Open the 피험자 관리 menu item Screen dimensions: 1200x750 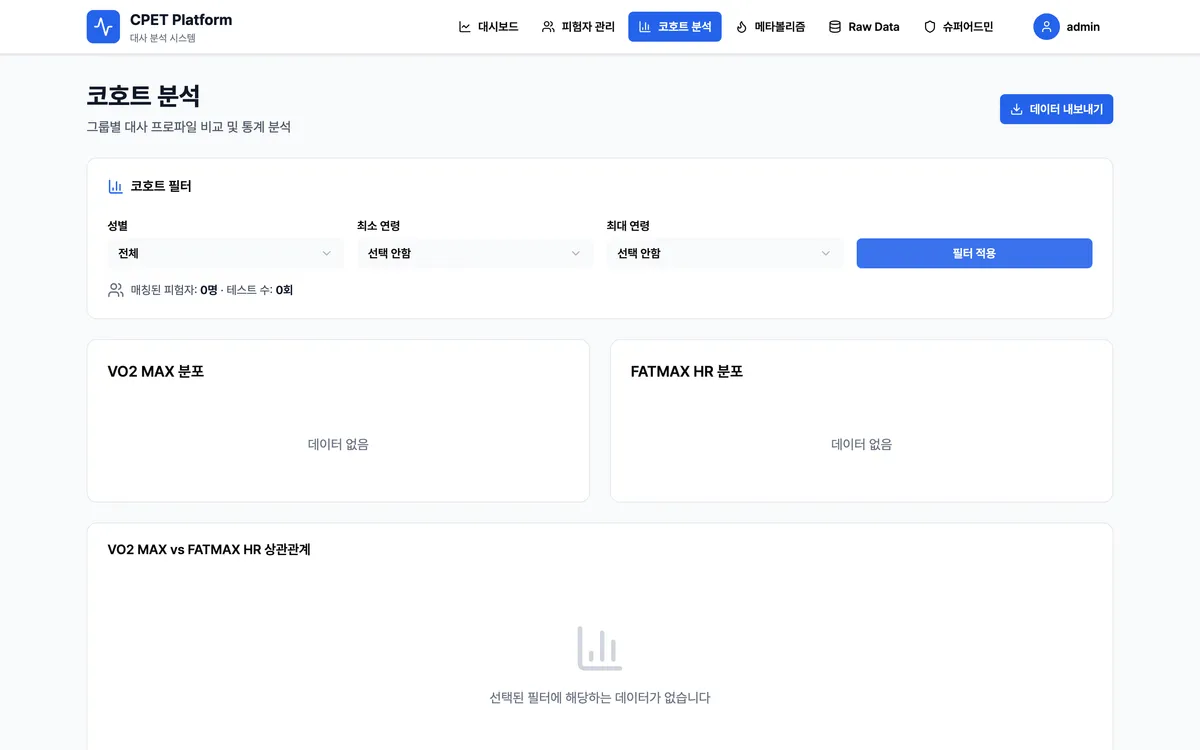[x=578, y=27]
